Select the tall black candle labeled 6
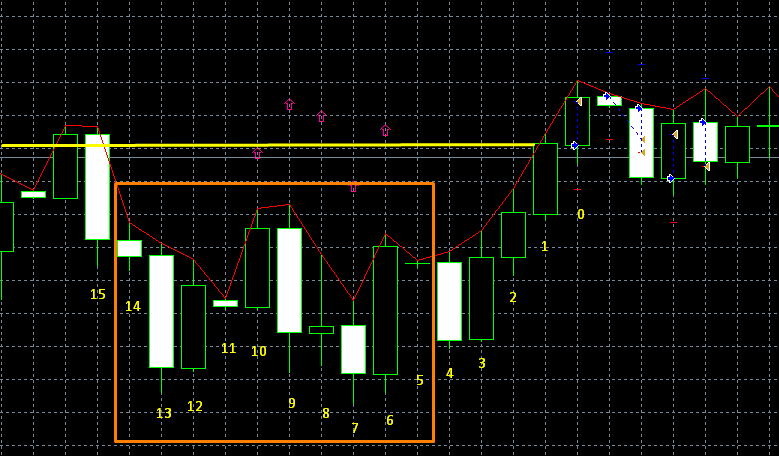The image size is (779, 456). click(386, 310)
